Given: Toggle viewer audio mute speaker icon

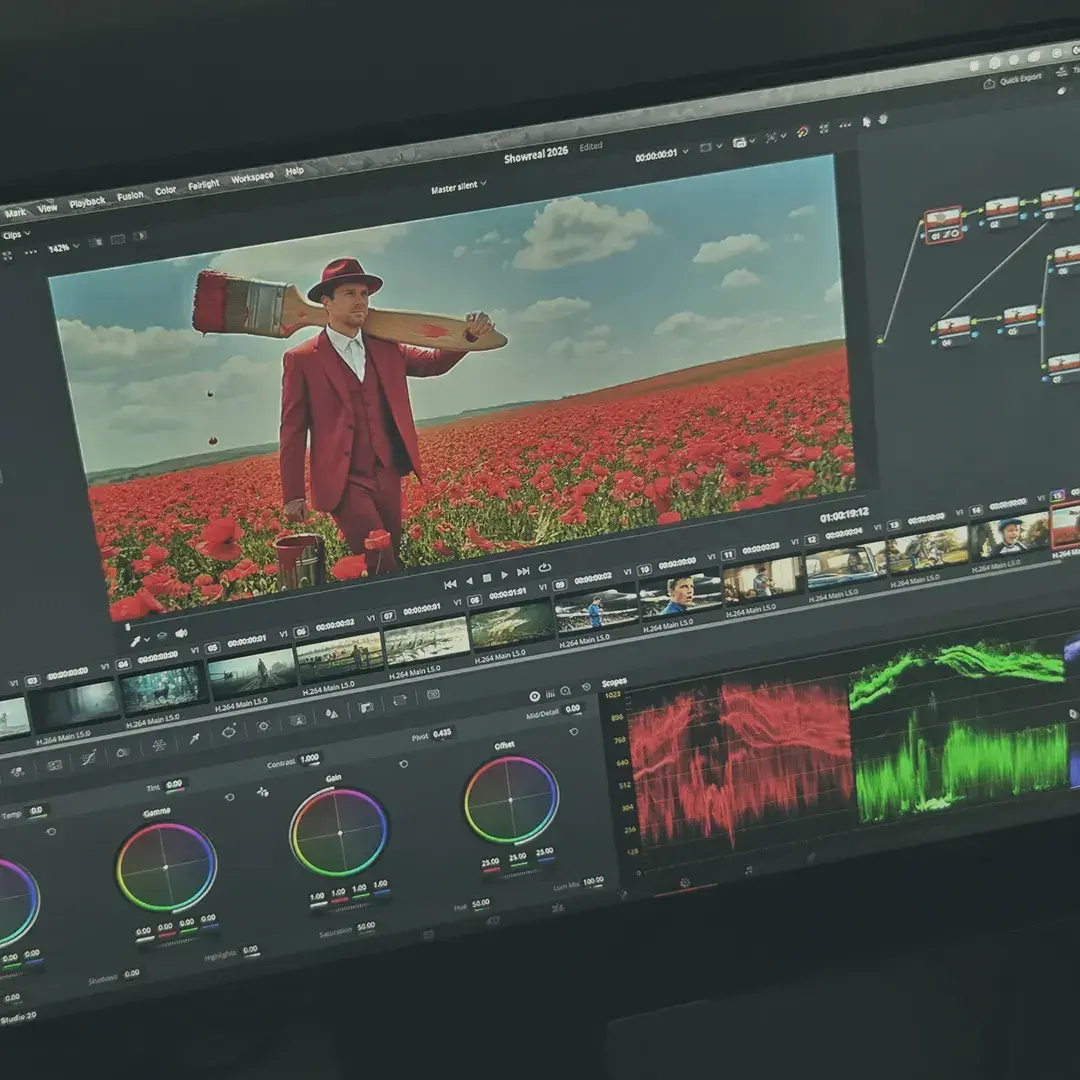Looking at the screenshot, I should [181, 633].
